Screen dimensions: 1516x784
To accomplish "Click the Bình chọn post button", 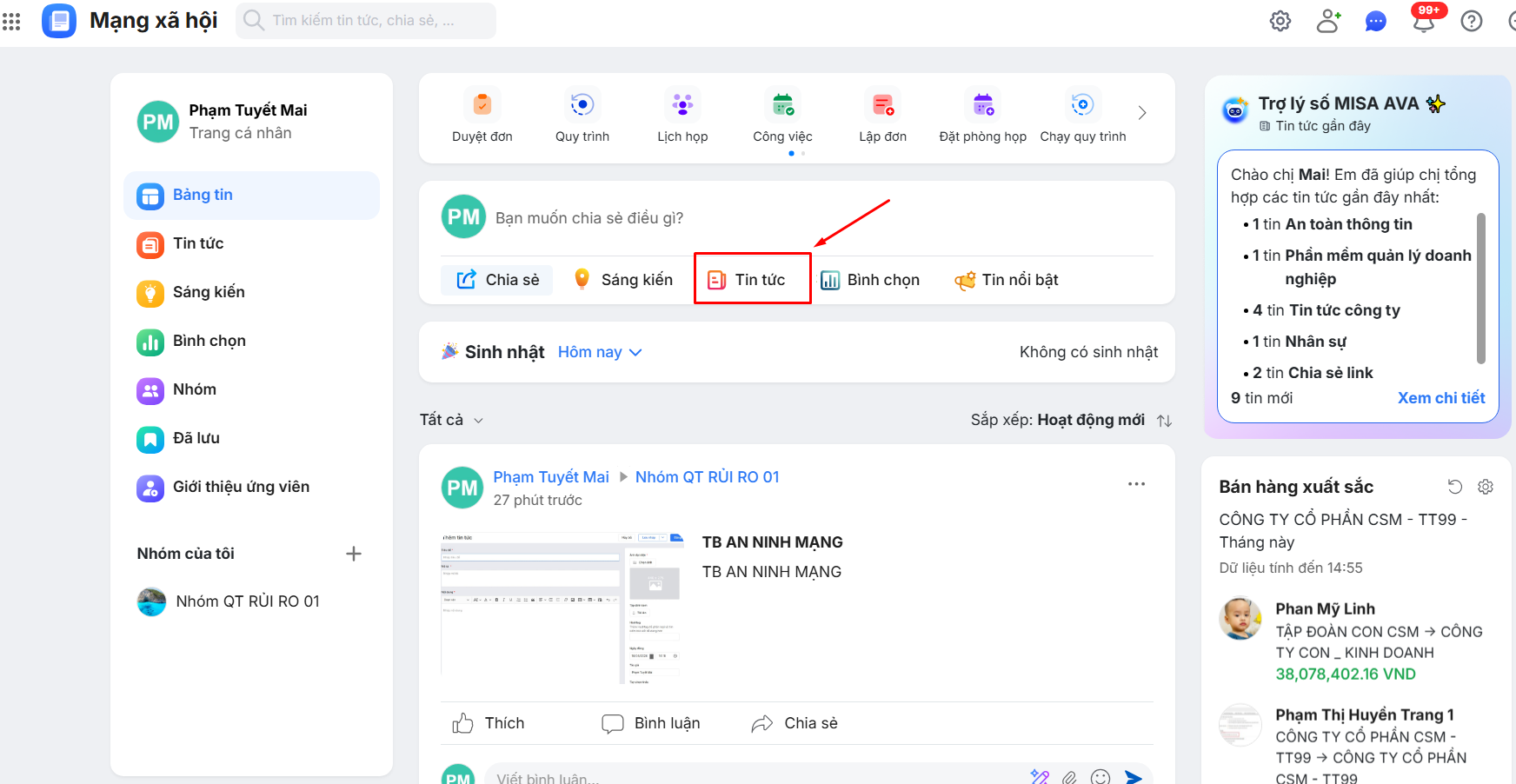I will 870,280.
